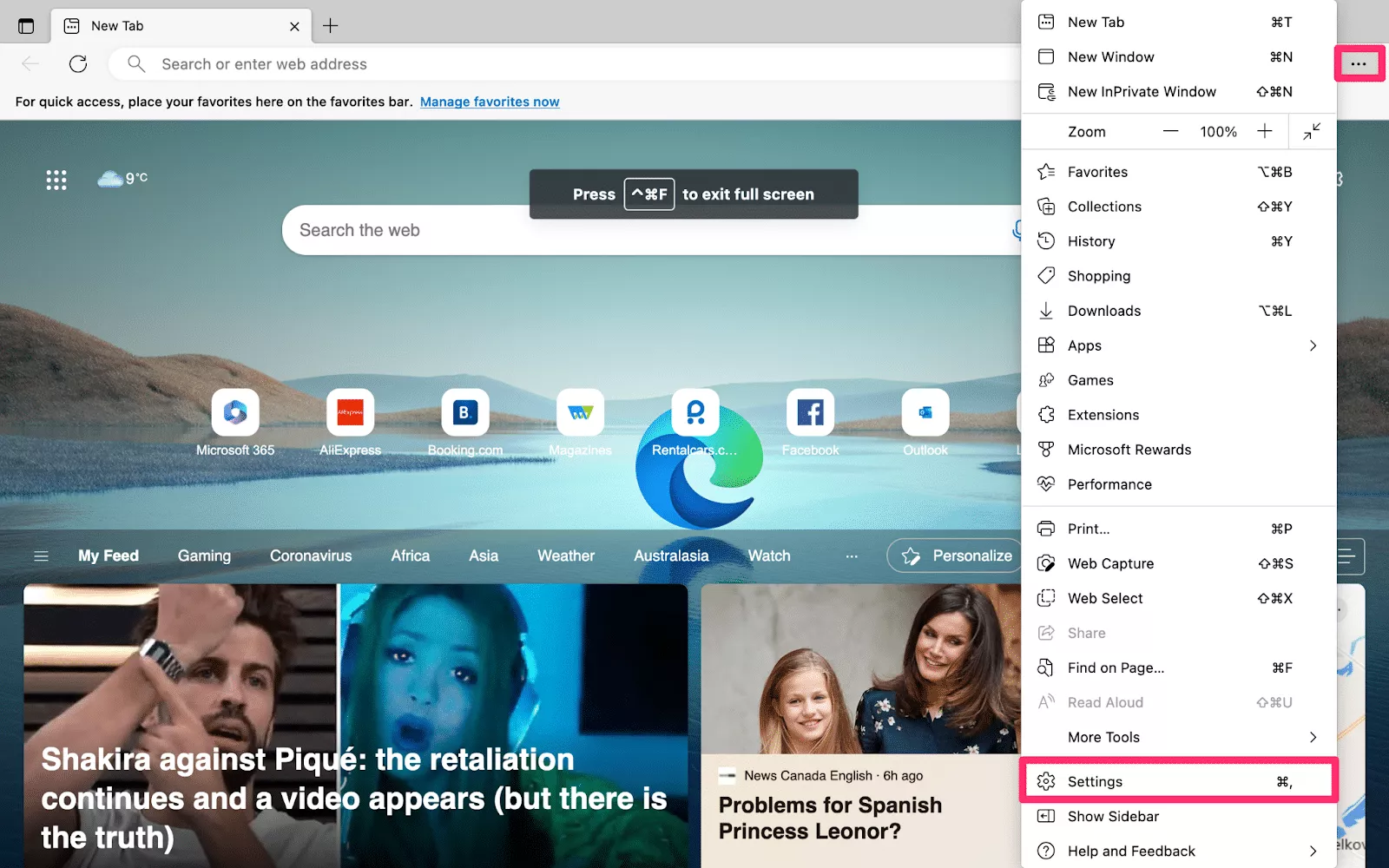Open Rentalcars quick link tile
Viewport: 1389px width, 868px height.
(x=695, y=423)
